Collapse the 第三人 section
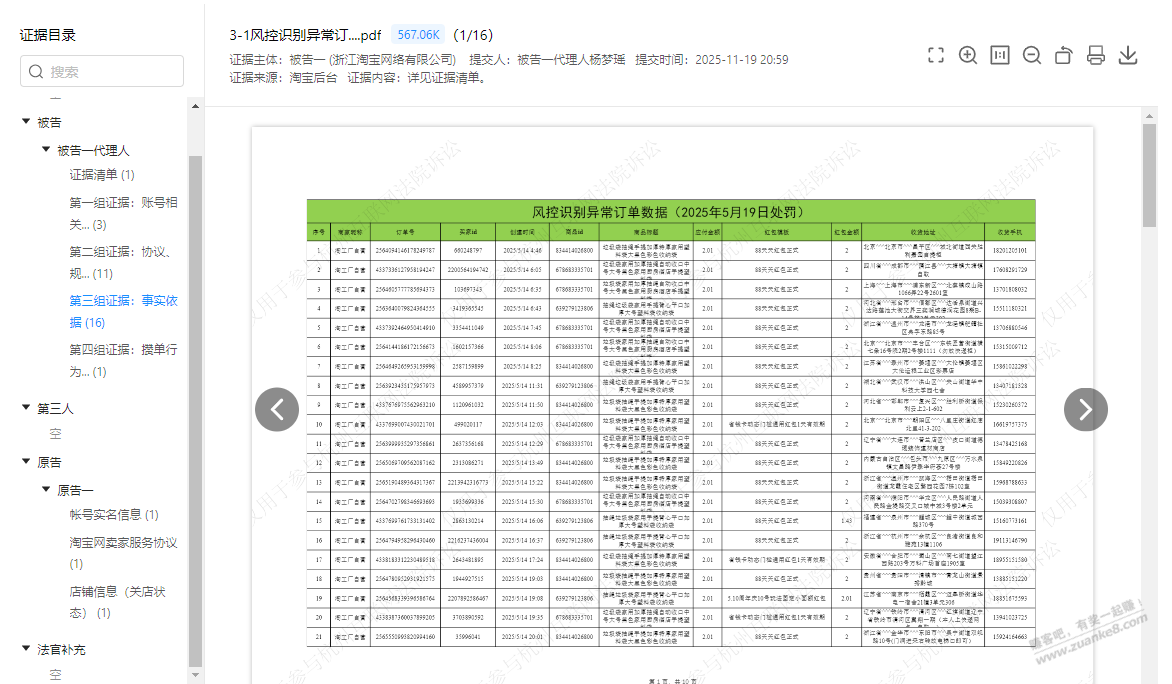The width and height of the screenshot is (1172, 684). tap(26, 408)
